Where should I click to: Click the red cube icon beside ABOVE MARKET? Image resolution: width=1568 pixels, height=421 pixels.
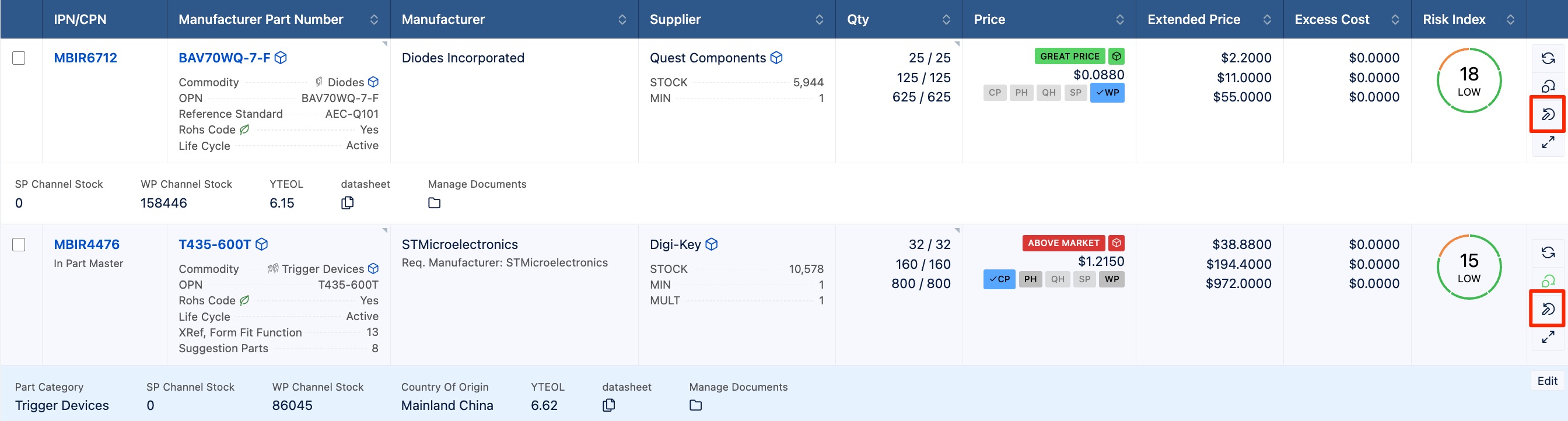[x=1116, y=243]
